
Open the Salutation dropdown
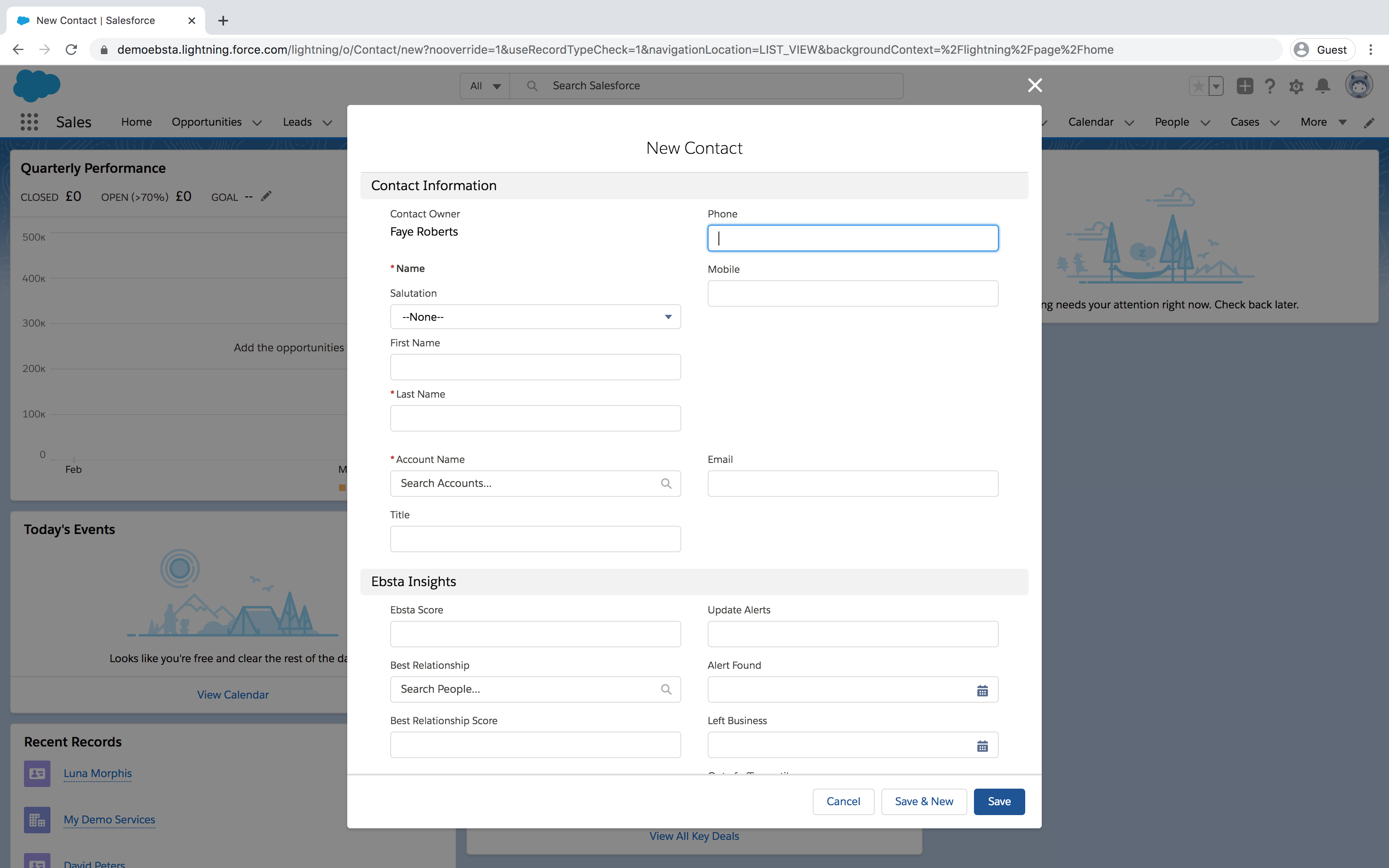tap(535, 317)
